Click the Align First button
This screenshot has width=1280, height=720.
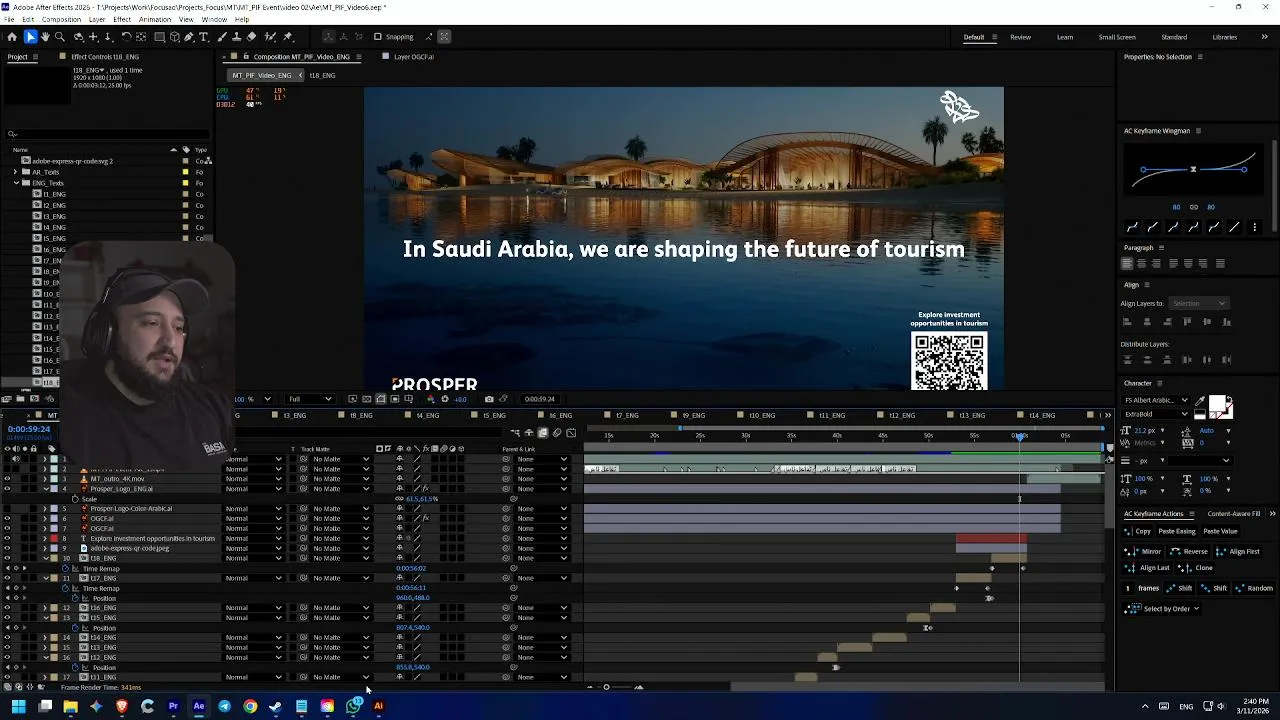(1238, 552)
